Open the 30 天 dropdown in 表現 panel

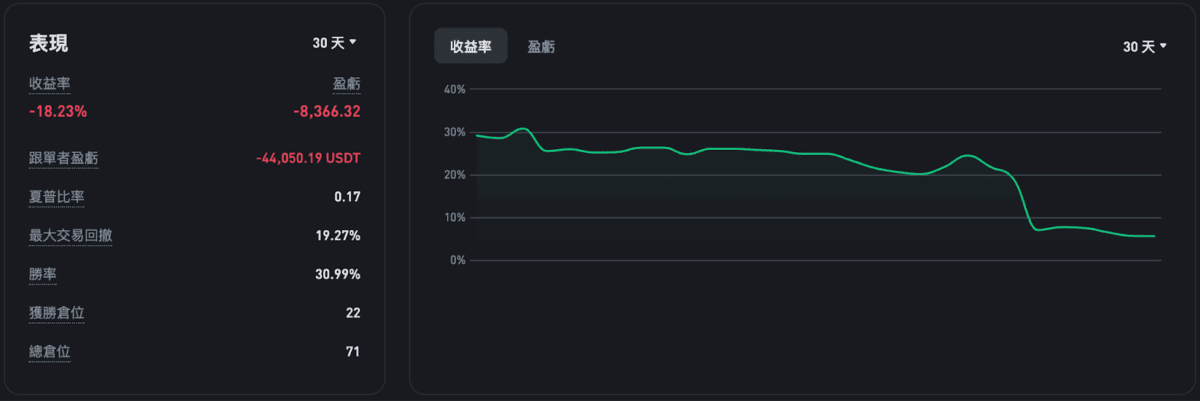(x=335, y=43)
